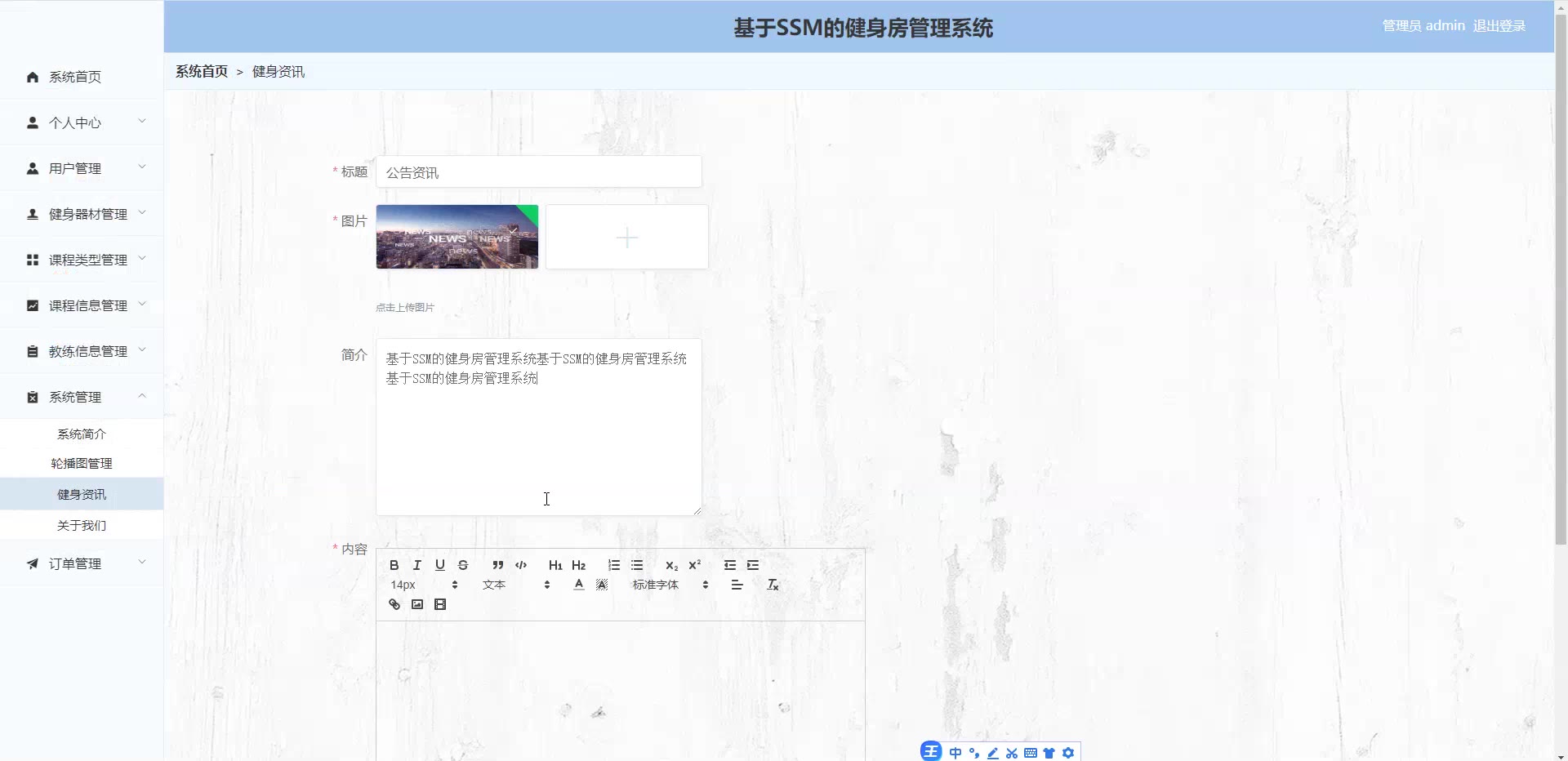Select the 健身资讯 submenu item

82,494
